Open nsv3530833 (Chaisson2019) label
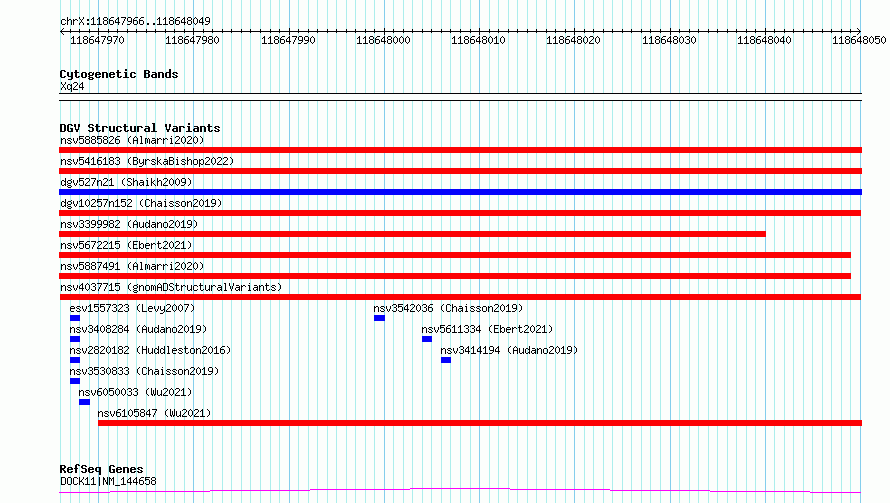The image size is (890, 503). point(144,371)
